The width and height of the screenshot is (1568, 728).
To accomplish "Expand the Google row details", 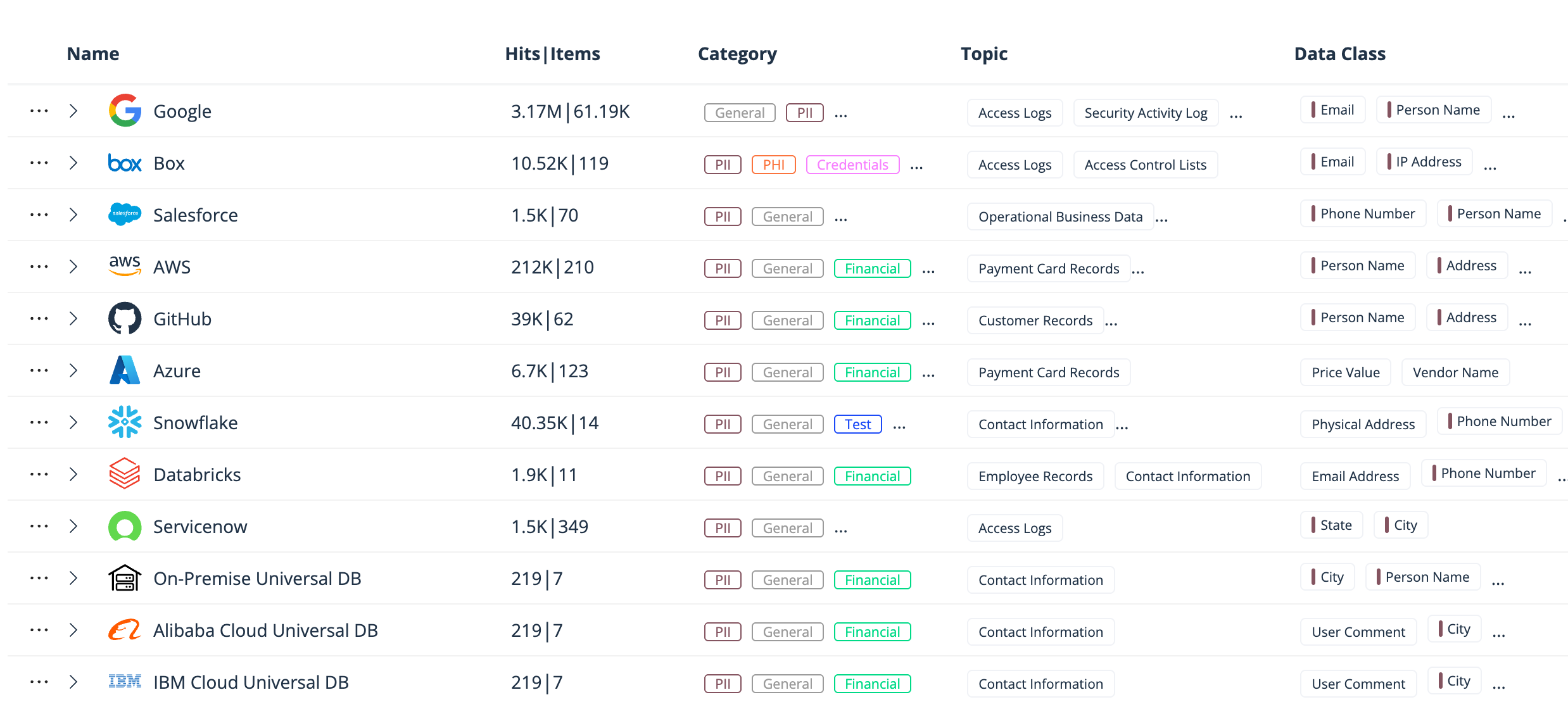I will coord(73,110).
